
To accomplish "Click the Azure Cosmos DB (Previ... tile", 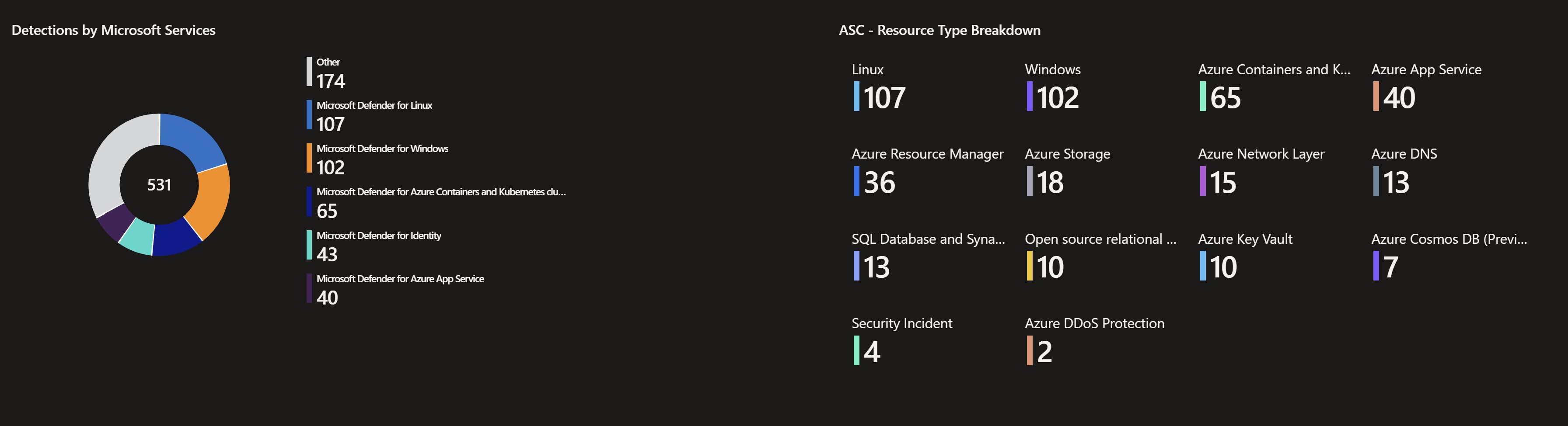I will (1449, 257).
